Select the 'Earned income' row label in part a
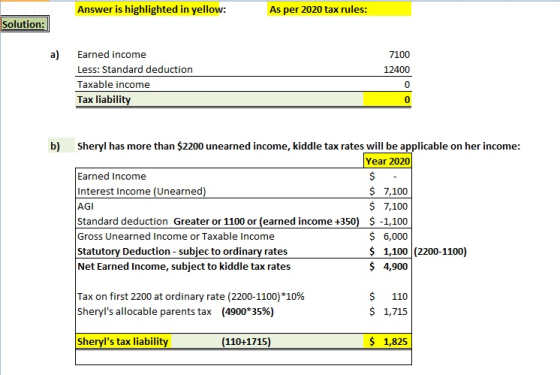 point(111,55)
